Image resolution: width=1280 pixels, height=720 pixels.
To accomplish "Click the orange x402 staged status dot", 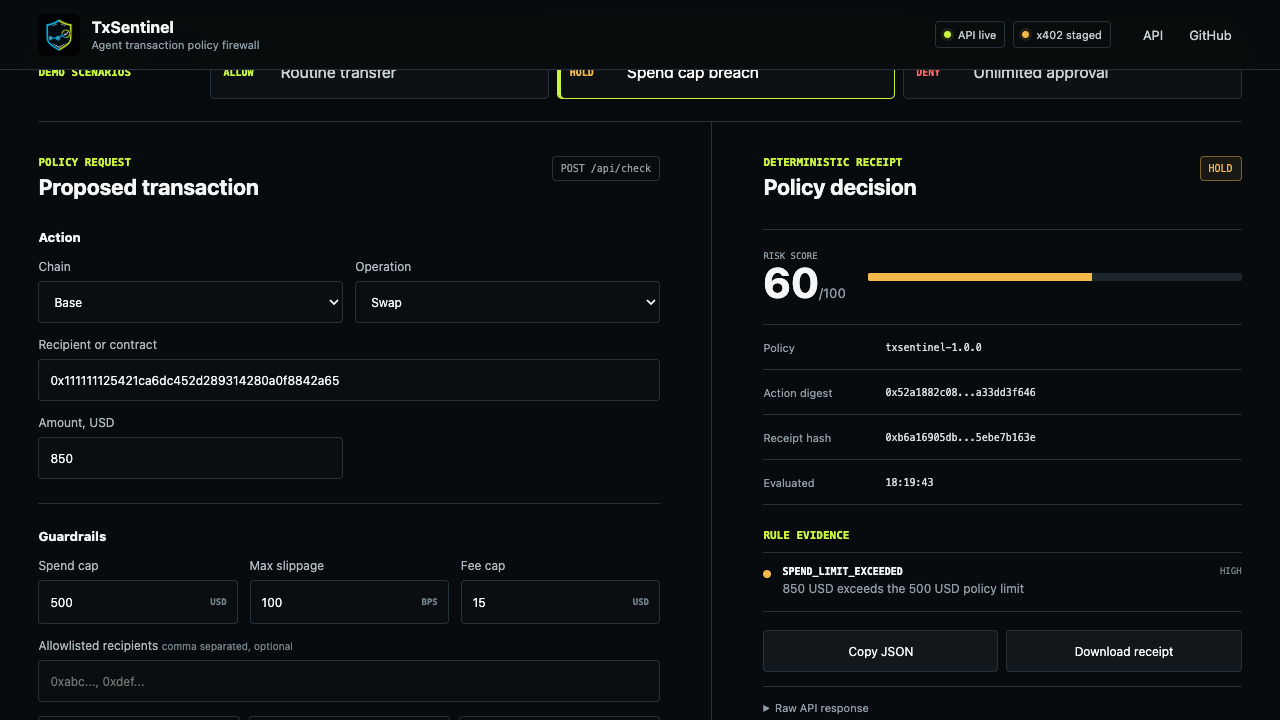I will [1025, 35].
